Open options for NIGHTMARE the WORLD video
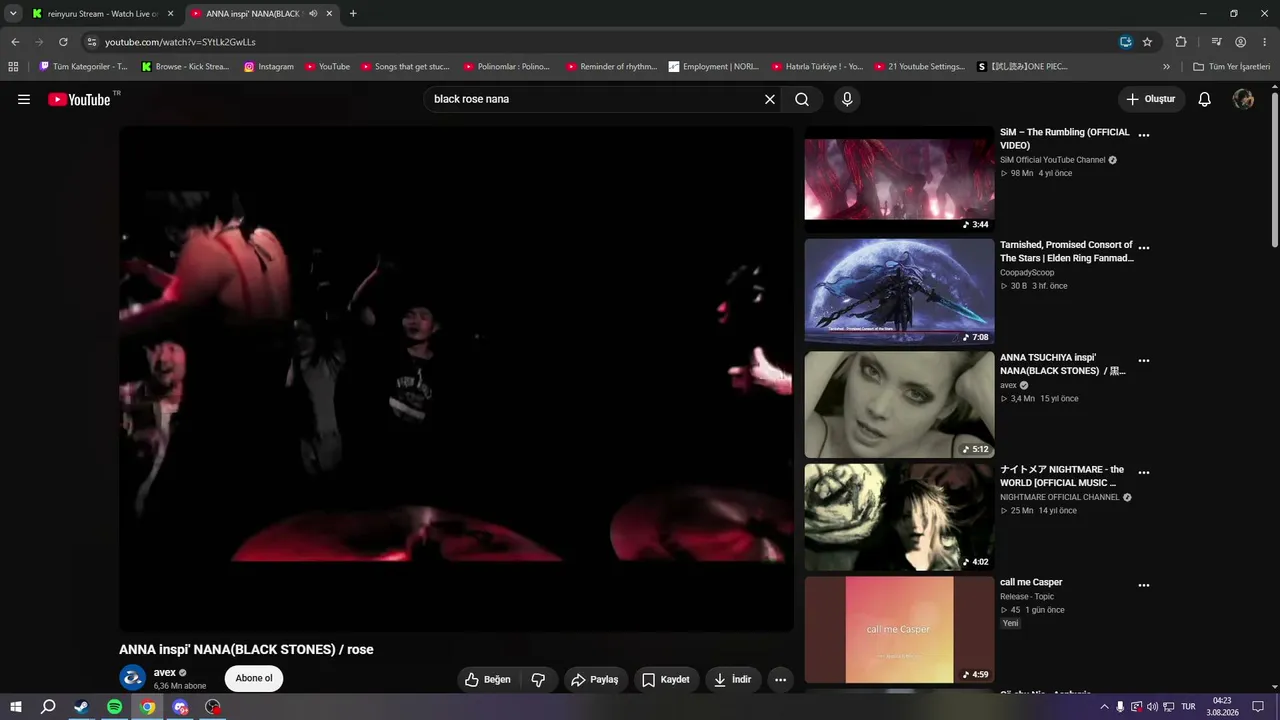 click(x=1144, y=473)
